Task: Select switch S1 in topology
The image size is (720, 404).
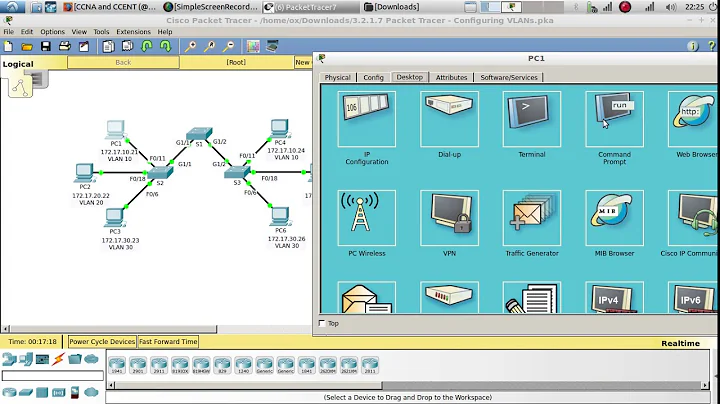Action: pos(199,134)
